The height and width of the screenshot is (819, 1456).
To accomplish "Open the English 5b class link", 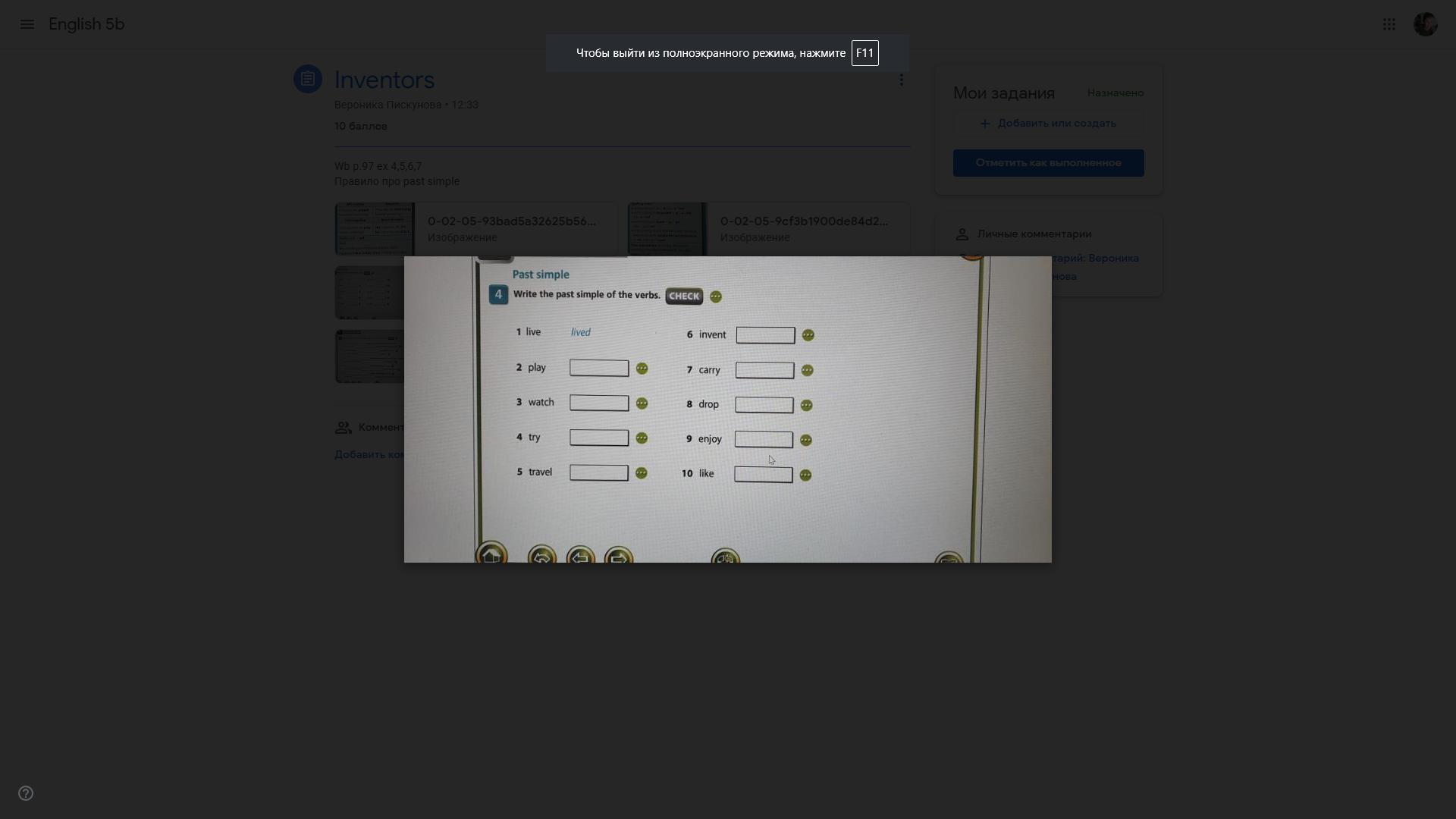I will [x=86, y=24].
